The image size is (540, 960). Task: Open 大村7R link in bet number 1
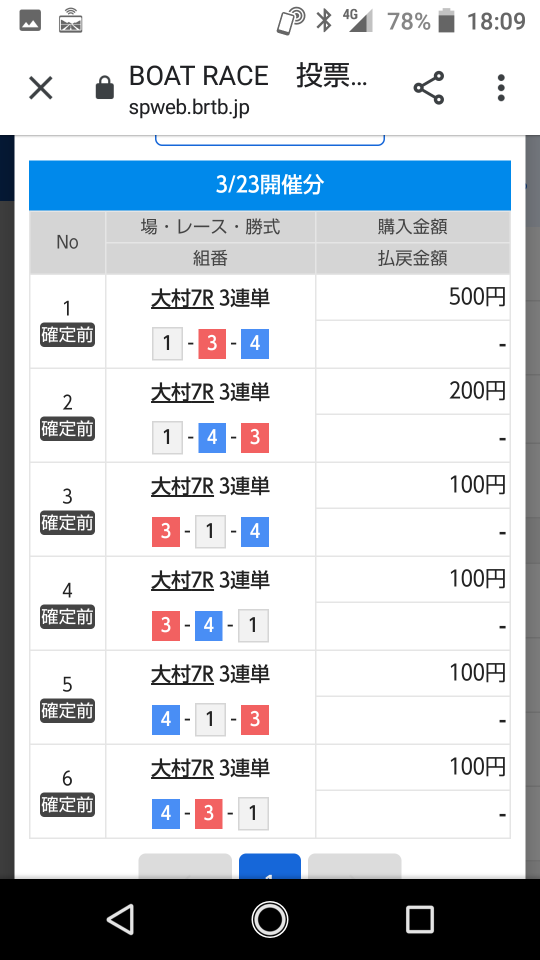(x=182, y=298)
